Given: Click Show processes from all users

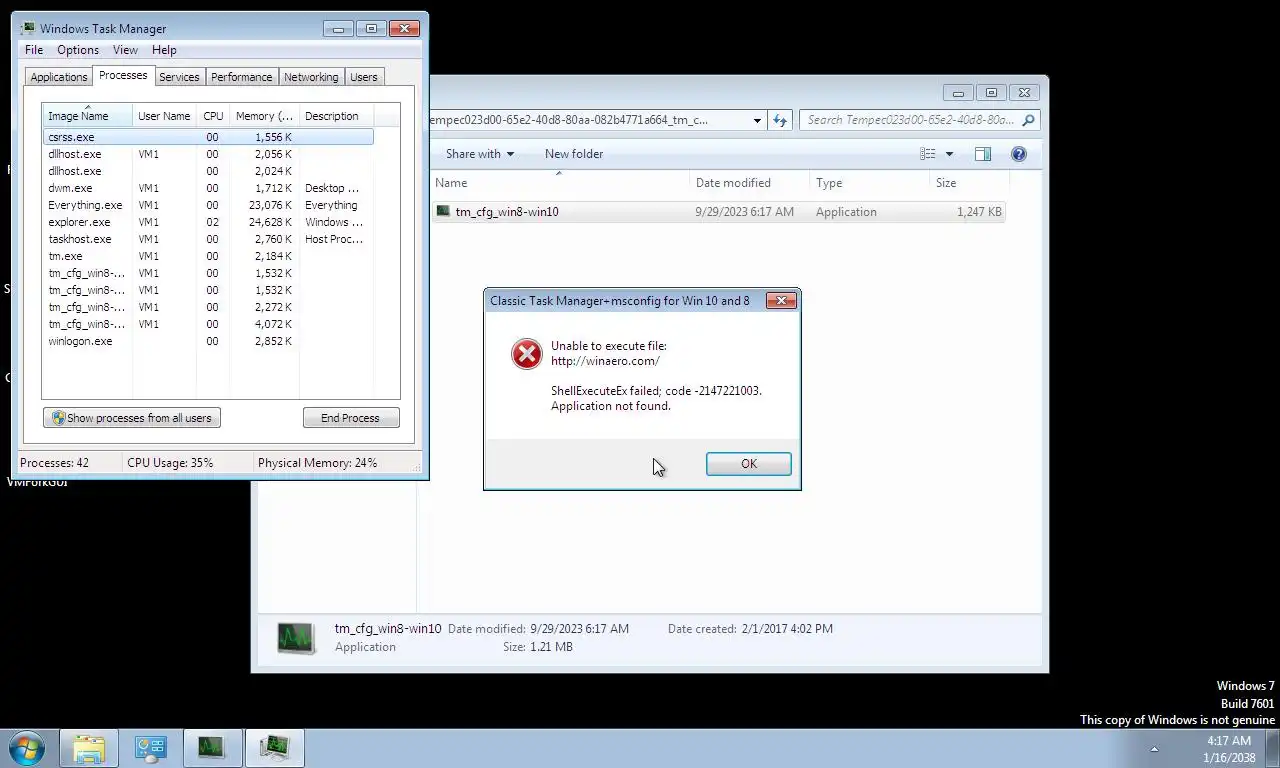Looking at the screenshot, I should 131,418.
